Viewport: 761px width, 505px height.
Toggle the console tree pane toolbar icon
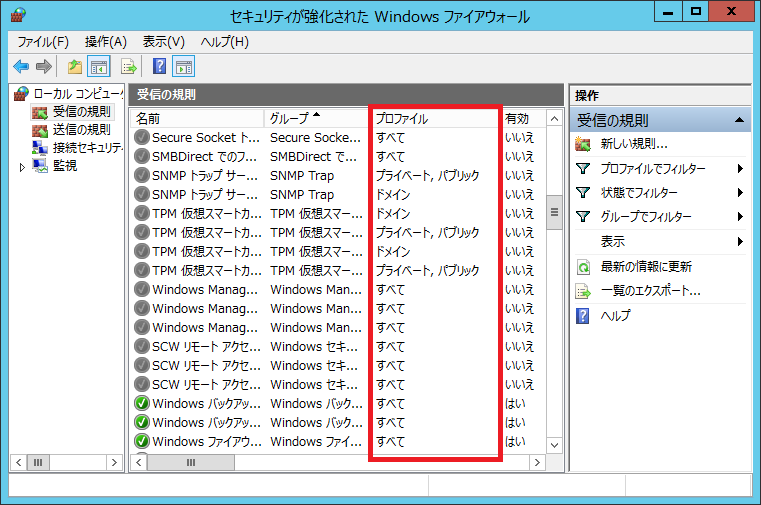99,66
